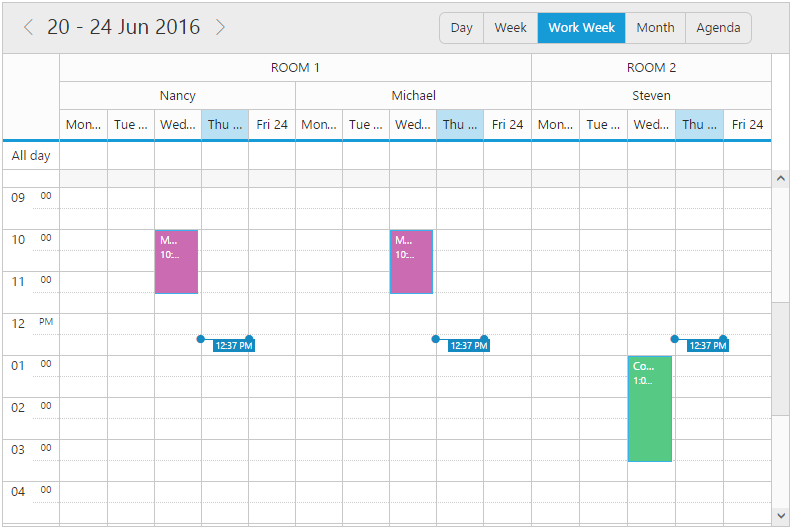Click the vertical scrollbar thumb
The height and width of the screenshot is (530, 793).
(780, 357)
